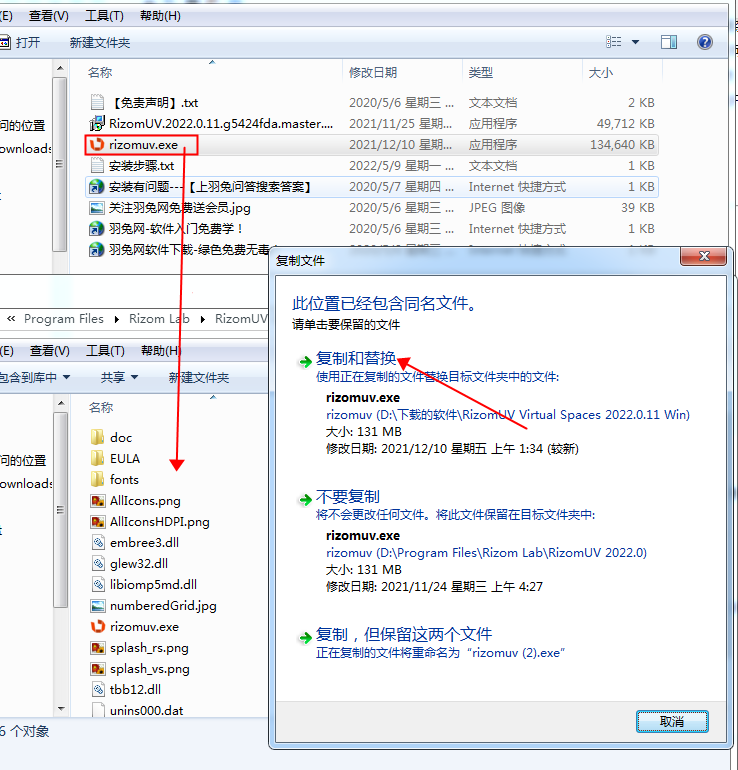Click Rizom Lab in the address breadcrumb
Viewport: 738px width, 770px height.
point(159,319)
